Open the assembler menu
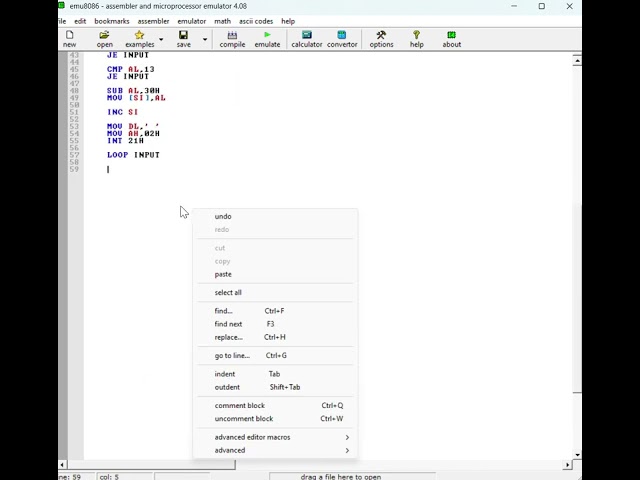 [153, 21]
